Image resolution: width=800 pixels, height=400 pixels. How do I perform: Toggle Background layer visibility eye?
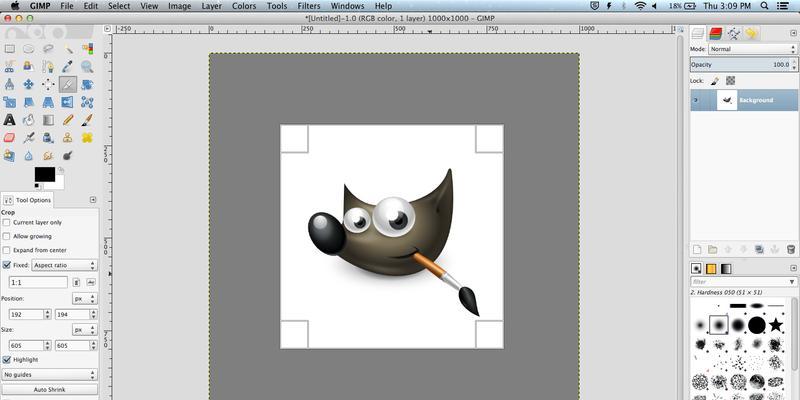coord(695,101)
